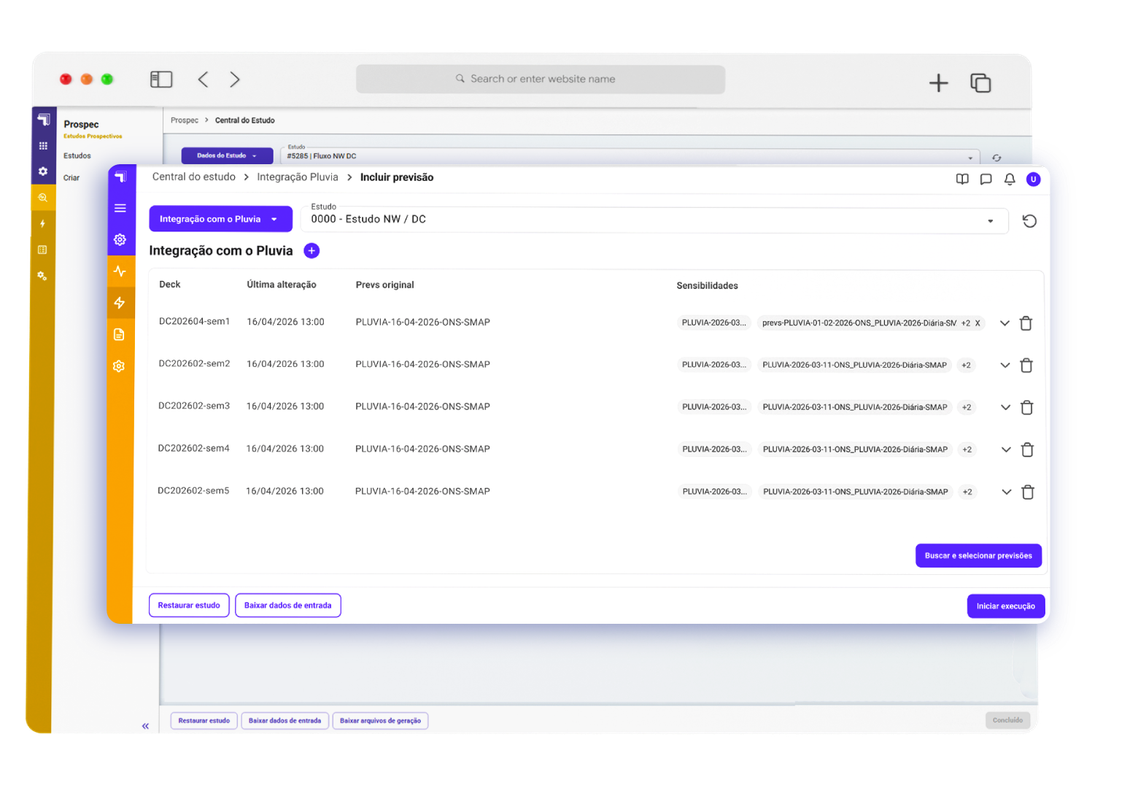This screenshot has height=788, width=1130.
Task: Click the +2 chip in DC202602-sem2 row
Action: pos(966,366)
